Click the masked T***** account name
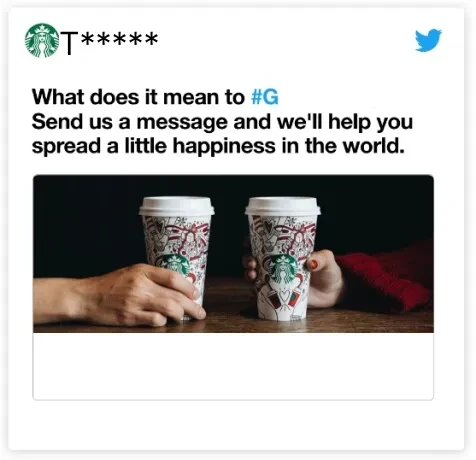This screenshot has width=476, height=460. pyautogui.click(x=109, y=41)
